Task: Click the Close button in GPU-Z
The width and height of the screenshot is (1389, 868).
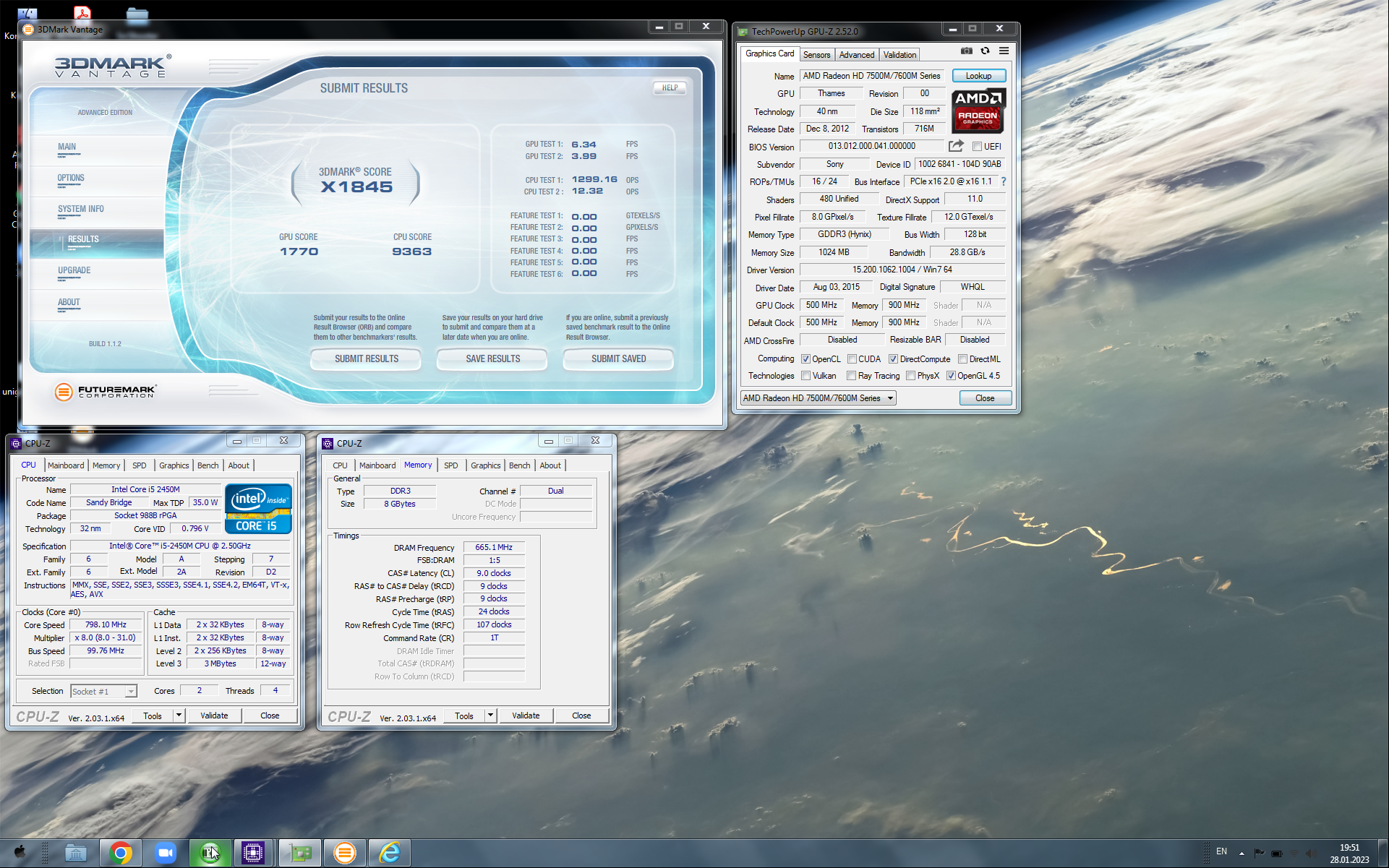Action: tap(985, 398)
